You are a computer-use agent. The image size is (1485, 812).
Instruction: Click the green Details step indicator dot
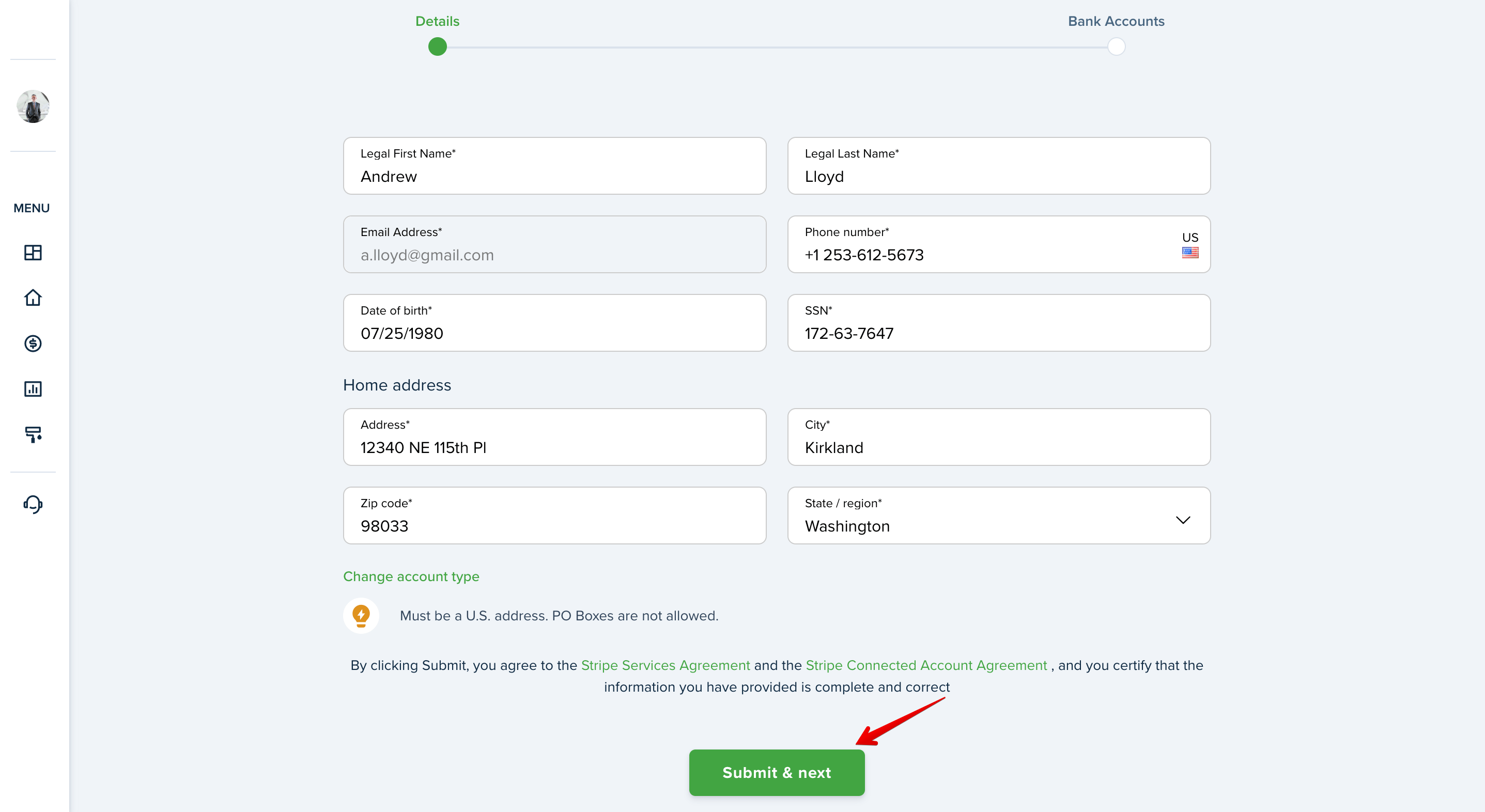438,46
